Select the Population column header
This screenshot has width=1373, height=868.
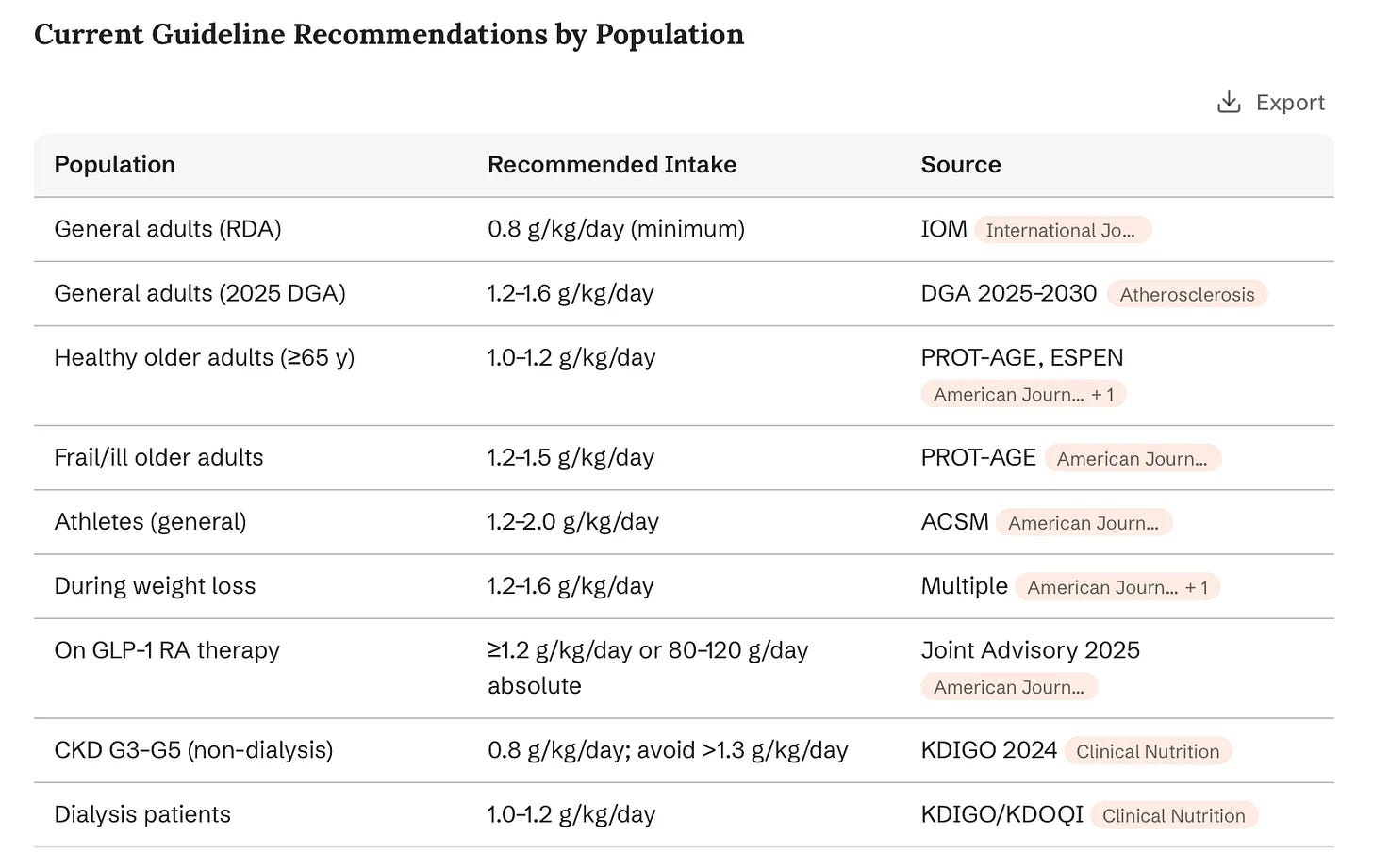click(x=115, y=164)
